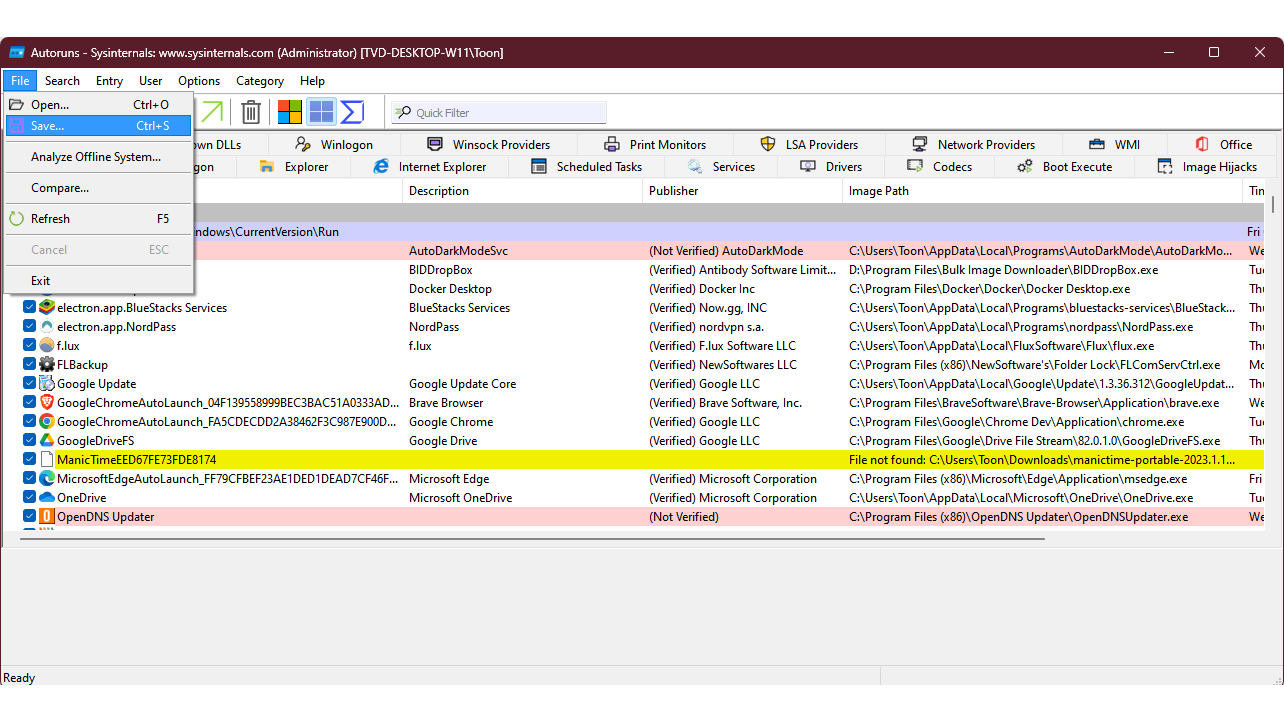Click the File not found path for ManicTime
The height and width of the screenshot is (722, 1284).
coord(1042,460)
